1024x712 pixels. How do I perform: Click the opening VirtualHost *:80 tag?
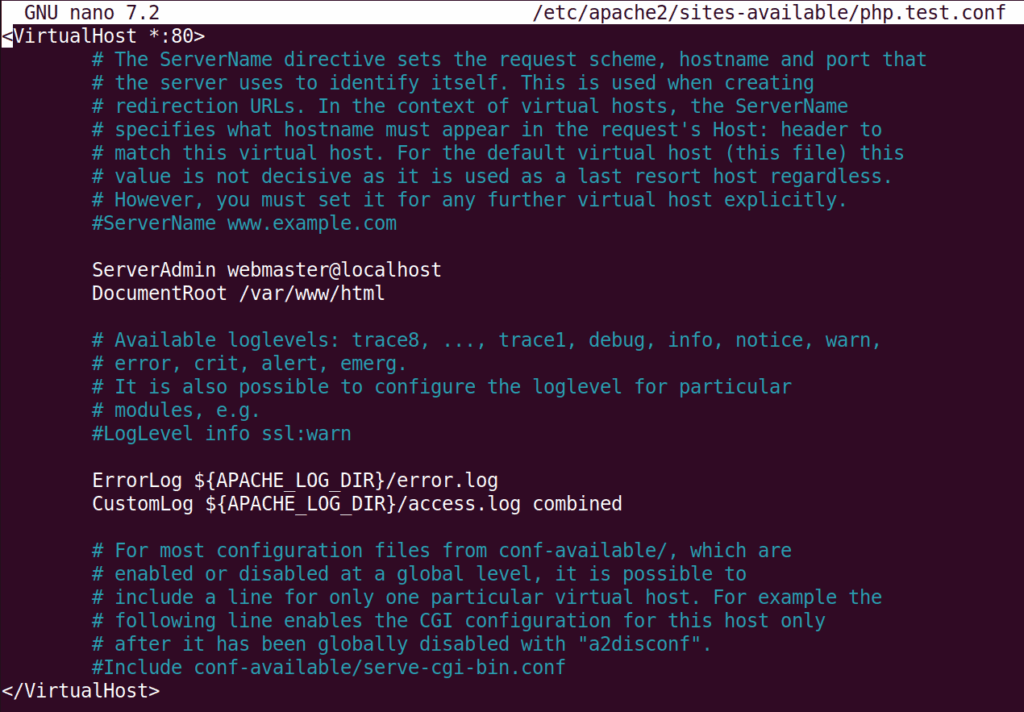[104, 36]
